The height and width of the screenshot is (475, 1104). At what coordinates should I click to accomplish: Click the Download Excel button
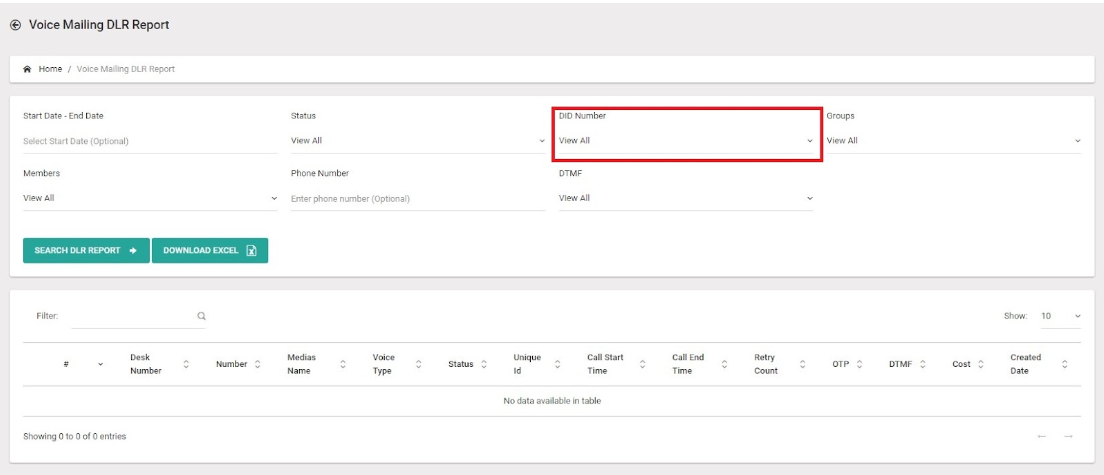click(210, 251)
